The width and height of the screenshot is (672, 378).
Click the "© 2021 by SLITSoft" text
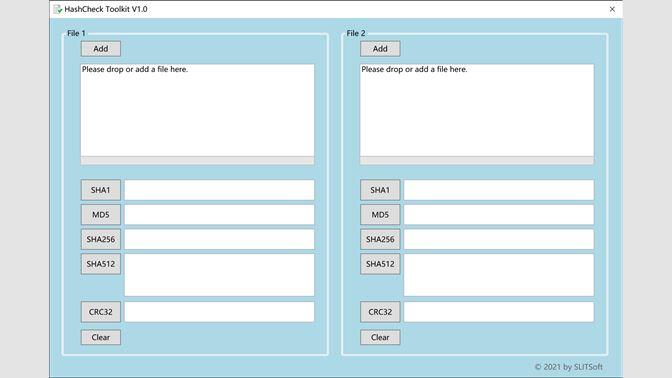pos(568,367)
